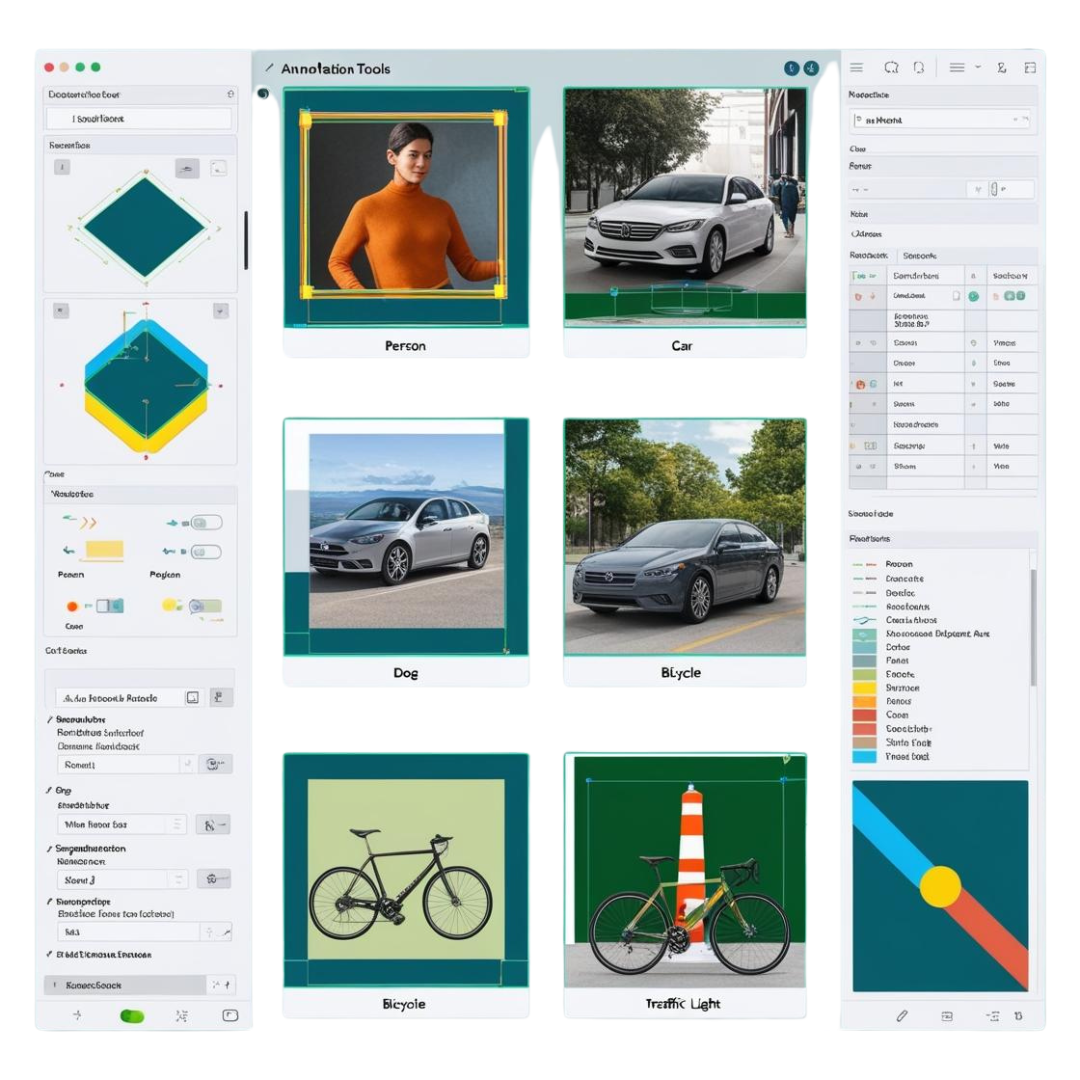Click the Traffic Light label button
Screen dimensions: 1080x1080
pyautogui.click(x=684, y=1003)
